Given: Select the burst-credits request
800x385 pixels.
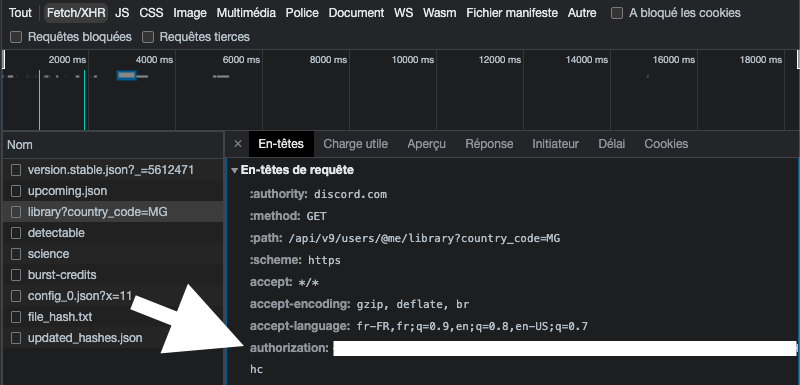Looking at the screenshot, I should pos(113,274).
